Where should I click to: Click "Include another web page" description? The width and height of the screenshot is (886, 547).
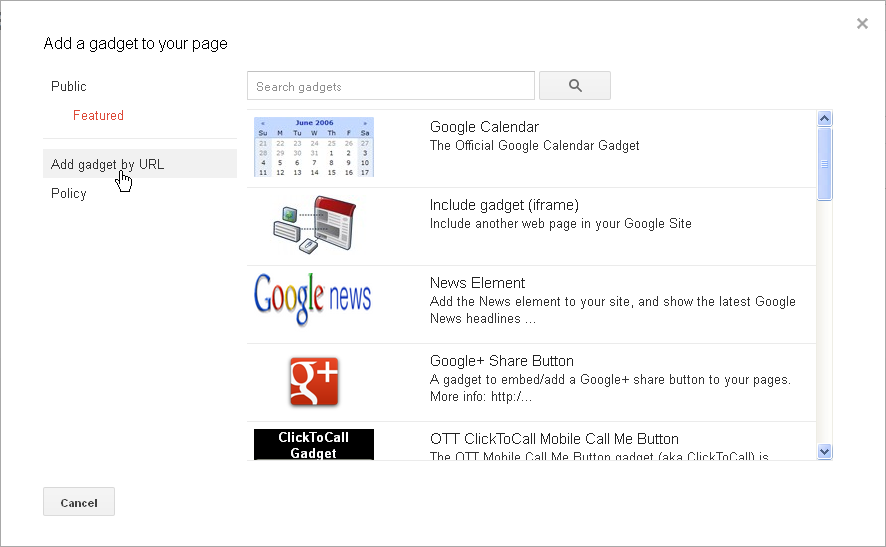click(x=561, y=223)
